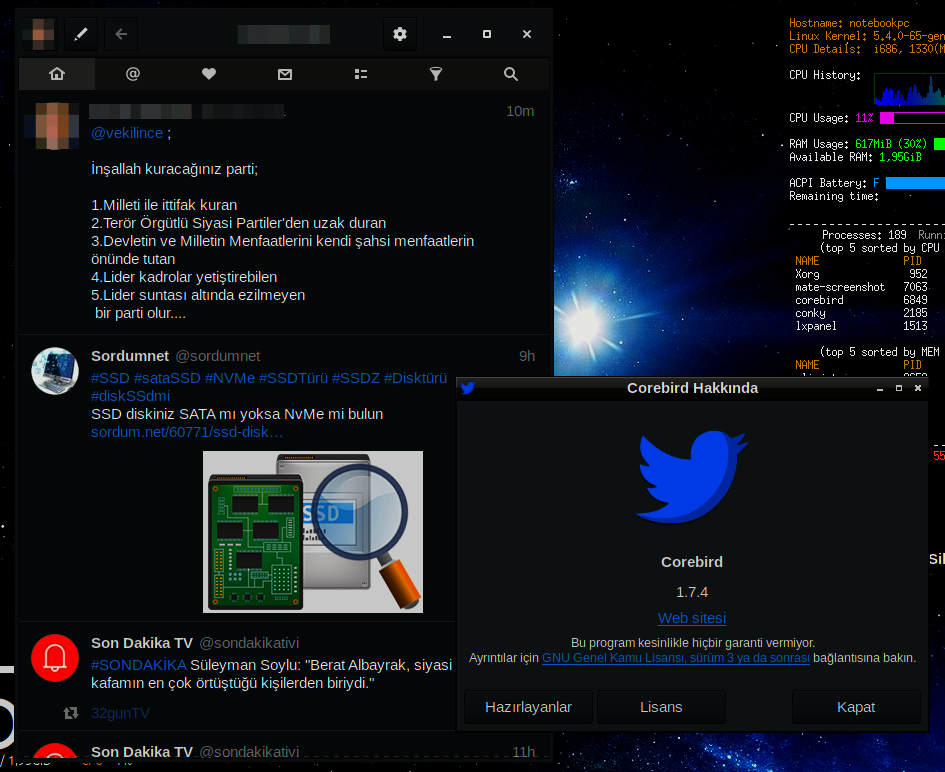Click the corebird row in conky process list
Screen dimensions: 945x772
[861, 300]
